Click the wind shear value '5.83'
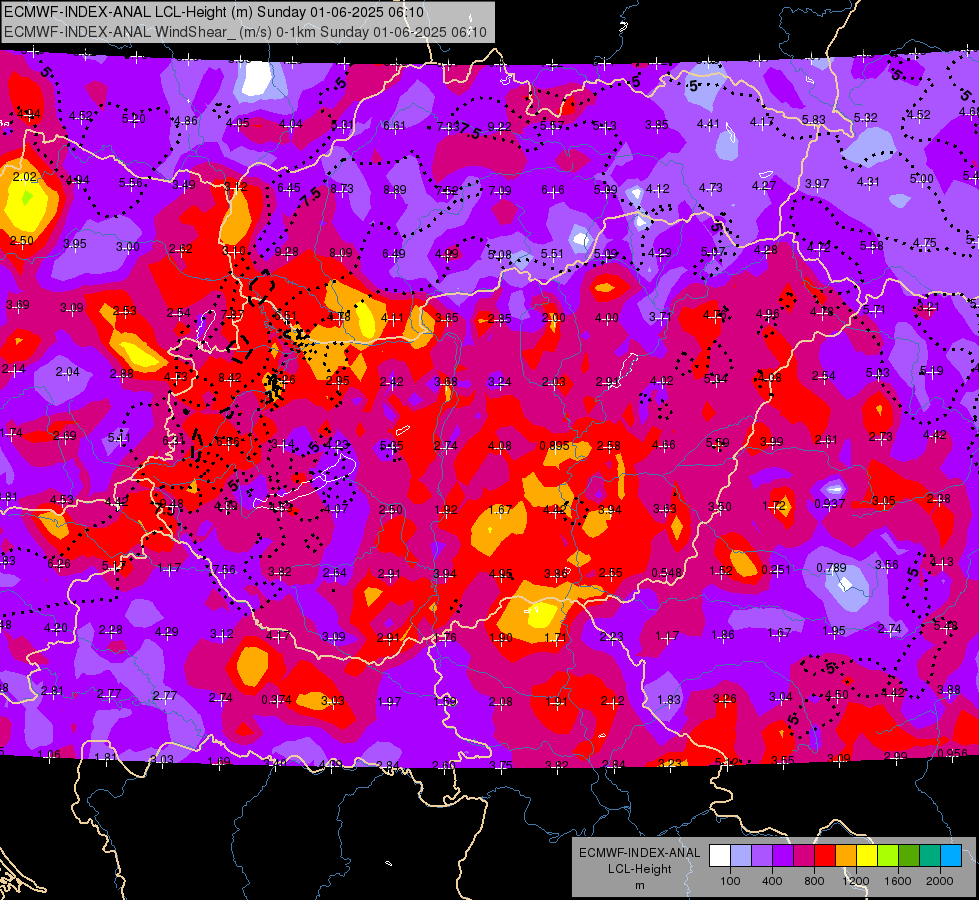The height and width of the screenshot is (900, 979). 814,119
